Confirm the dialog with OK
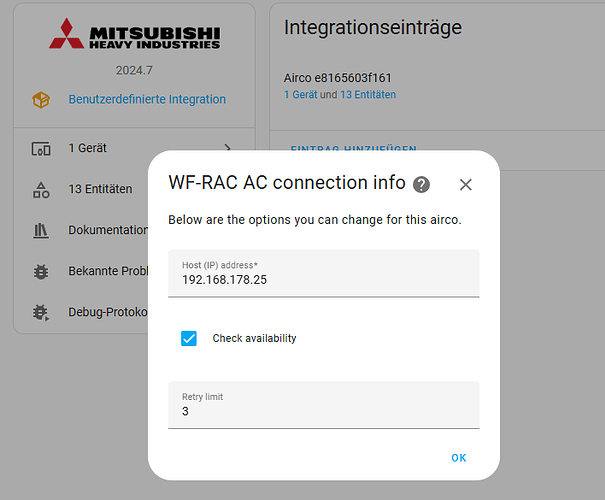This screenshot has width=605, height=500. pyautogui.click(x=459, y=458)
